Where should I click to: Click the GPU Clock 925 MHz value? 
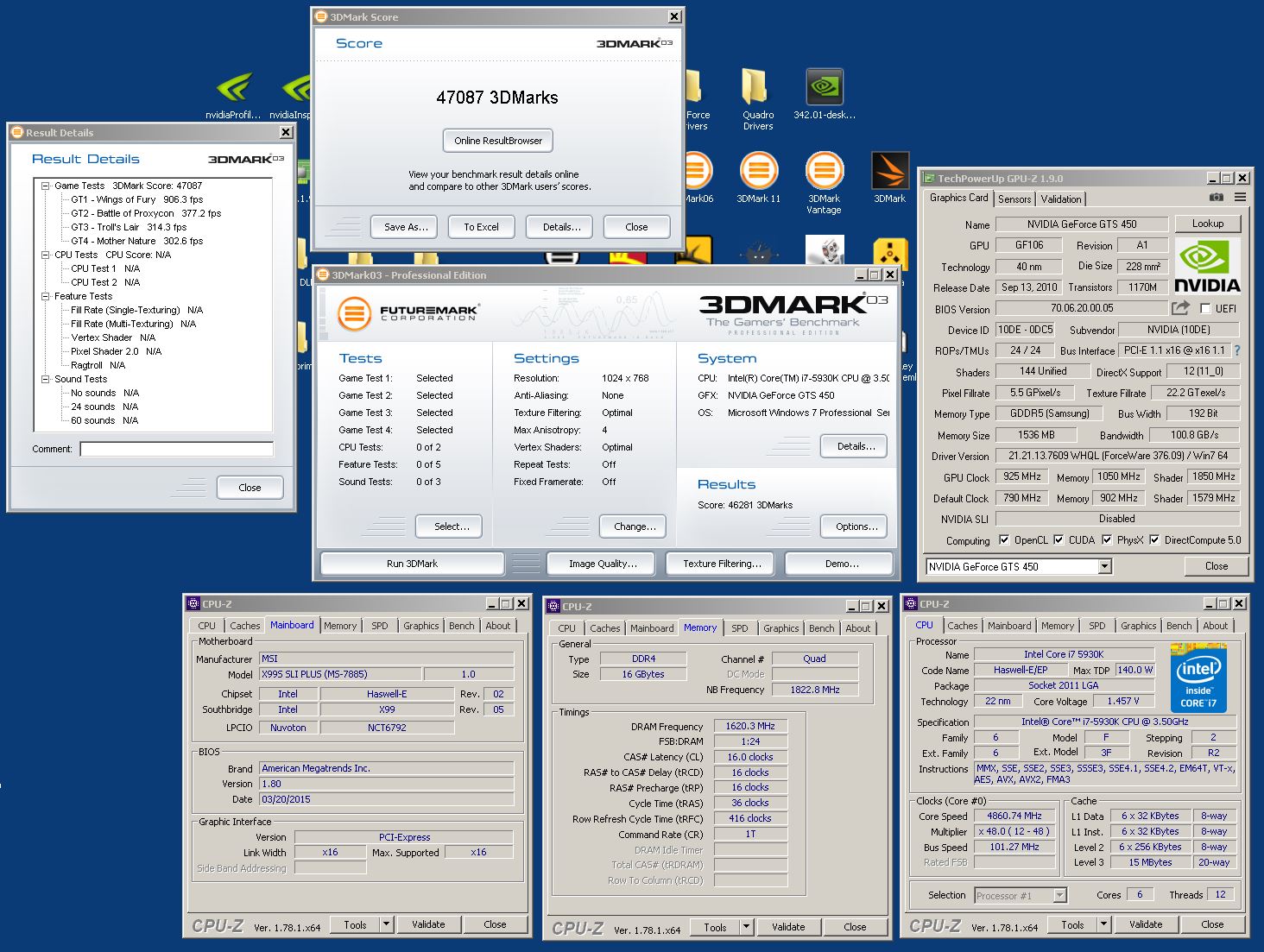point(1021,476)
